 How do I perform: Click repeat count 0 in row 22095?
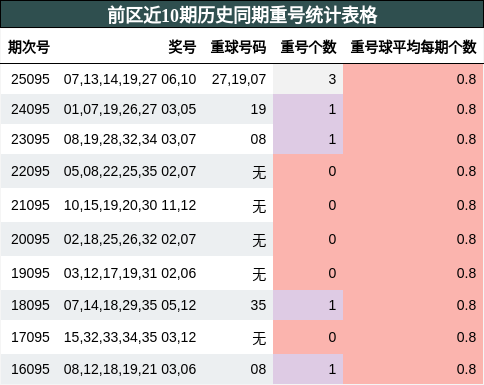(332, 171)
